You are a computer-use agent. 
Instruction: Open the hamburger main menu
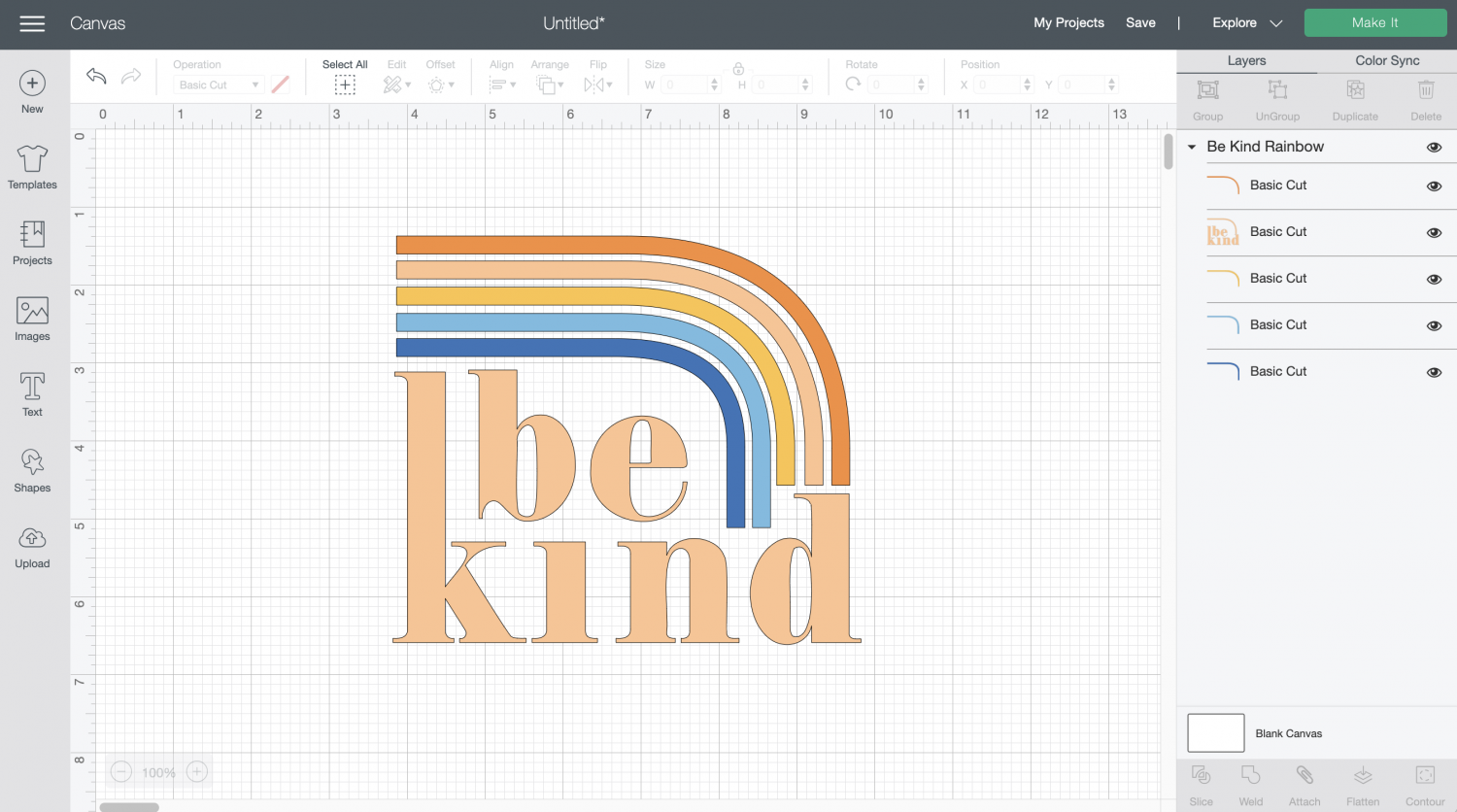(x=32, y=23)
